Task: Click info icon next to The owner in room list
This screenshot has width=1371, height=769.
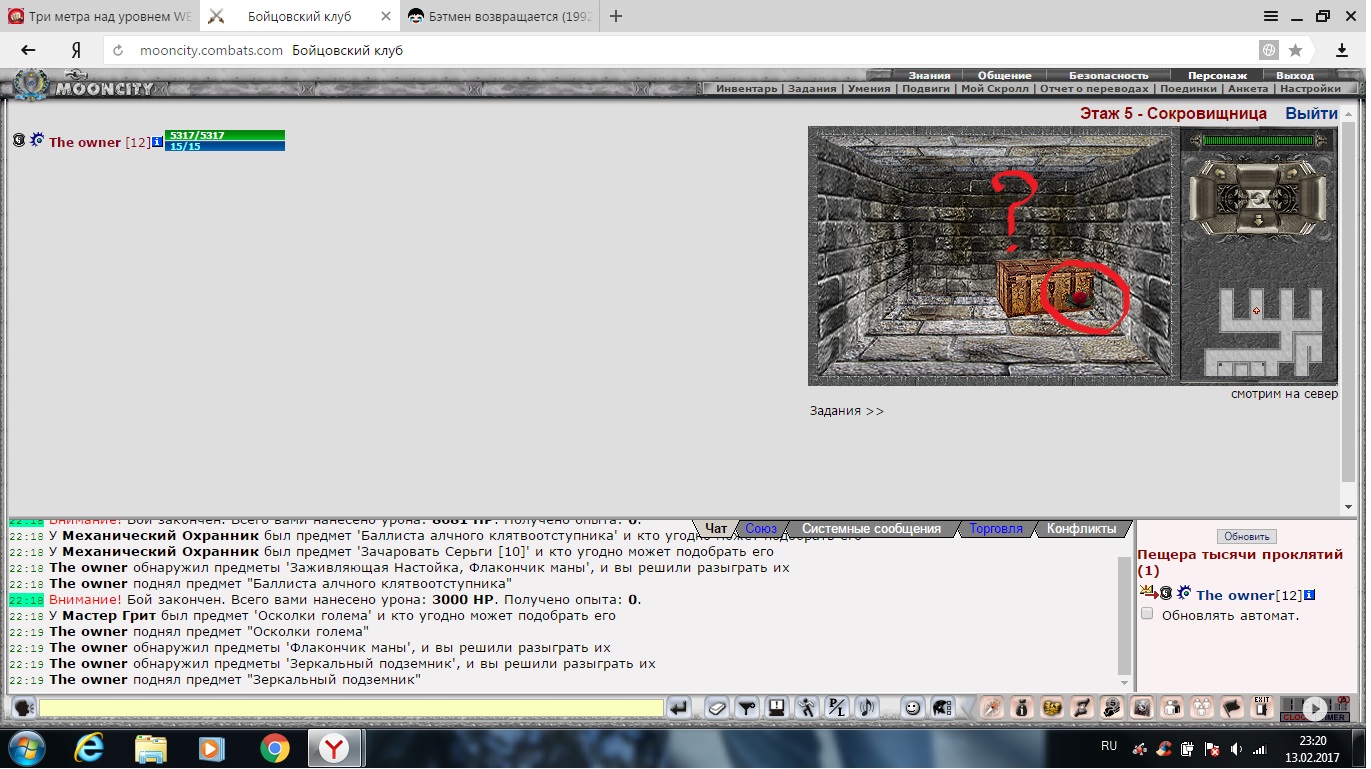Action: 1309,595
